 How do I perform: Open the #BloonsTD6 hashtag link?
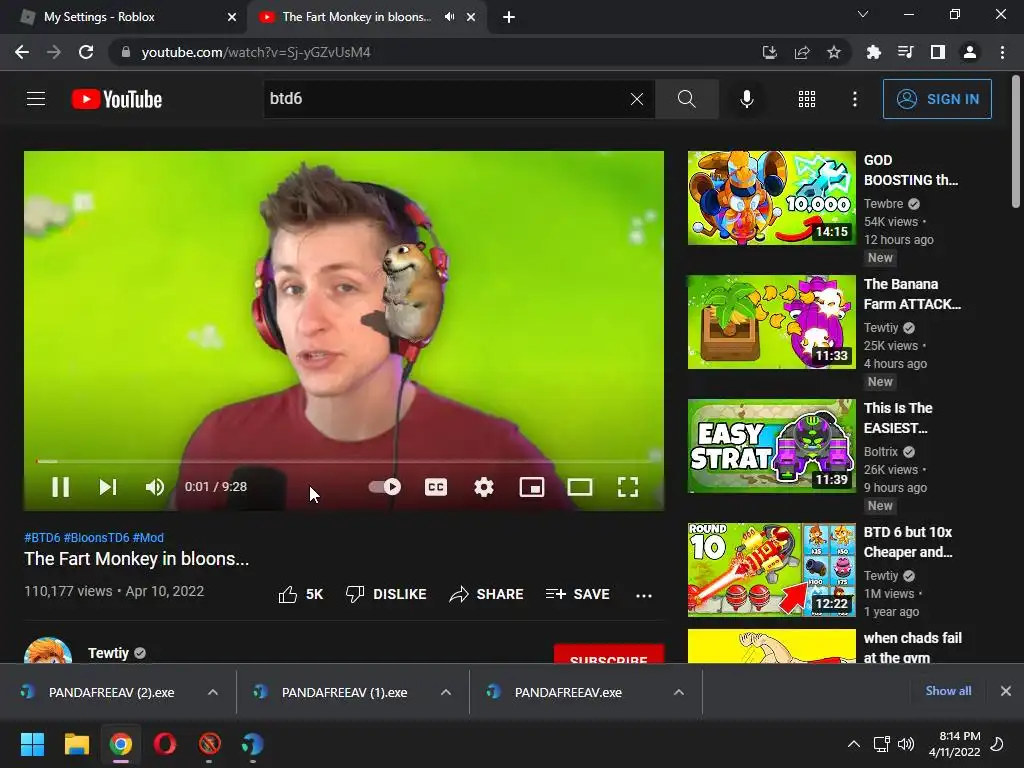tap(96, 537)
